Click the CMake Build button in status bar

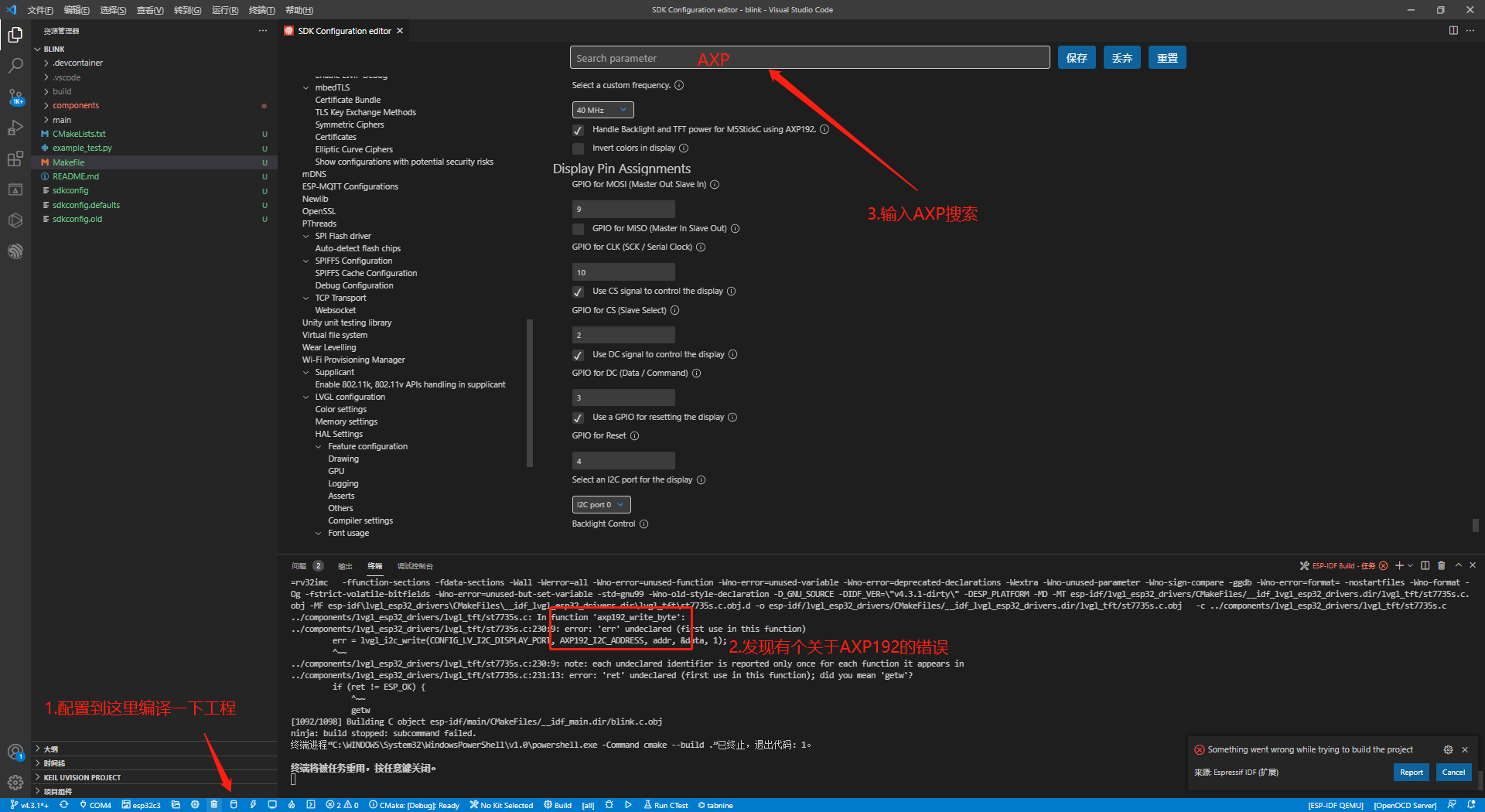click(558, 805)
